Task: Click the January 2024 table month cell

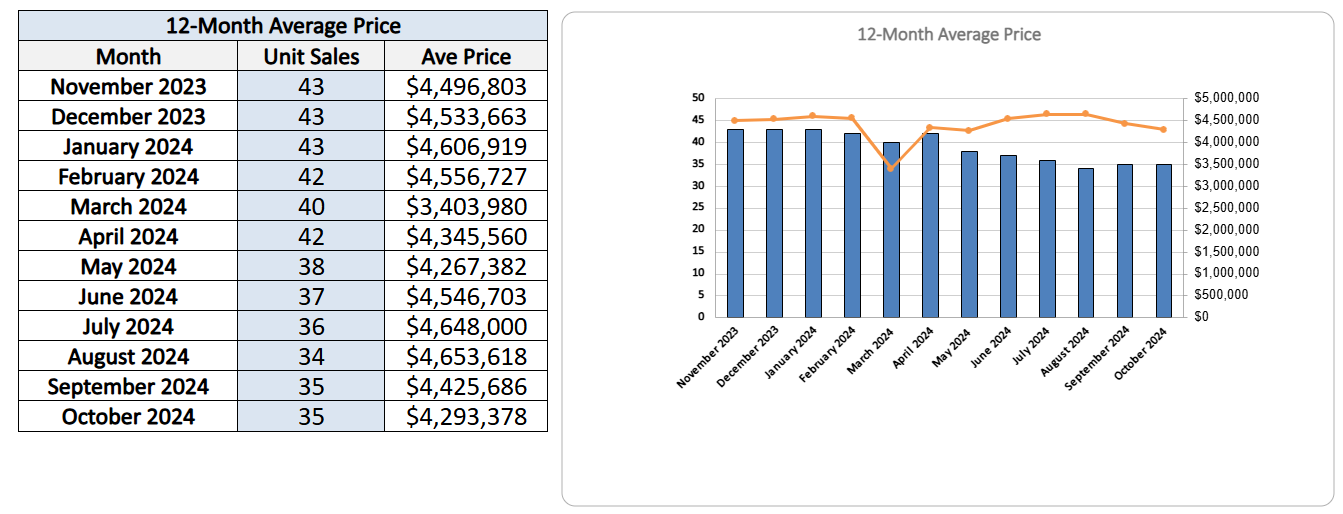Action: pyautogui.click(x=128, y=146)
